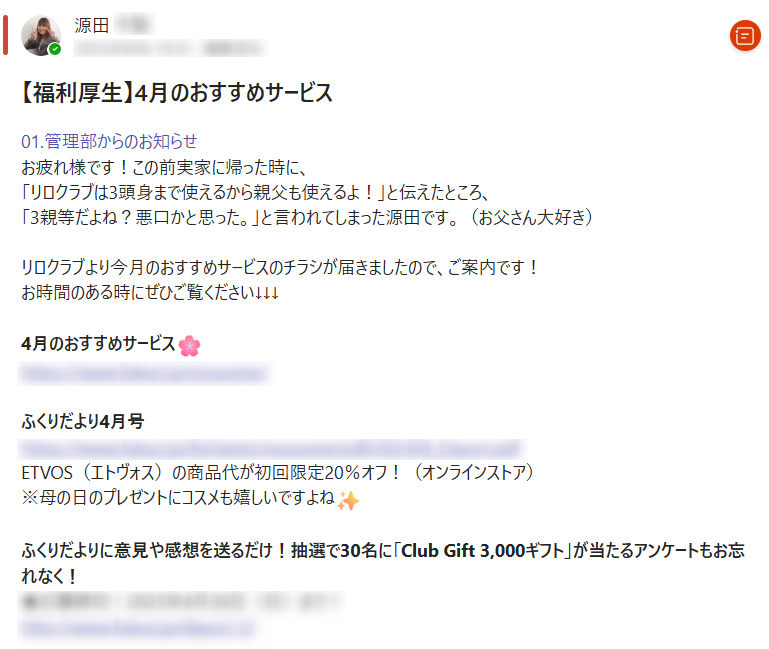Click the ETVOS discount line text

[x=278, y=473]
